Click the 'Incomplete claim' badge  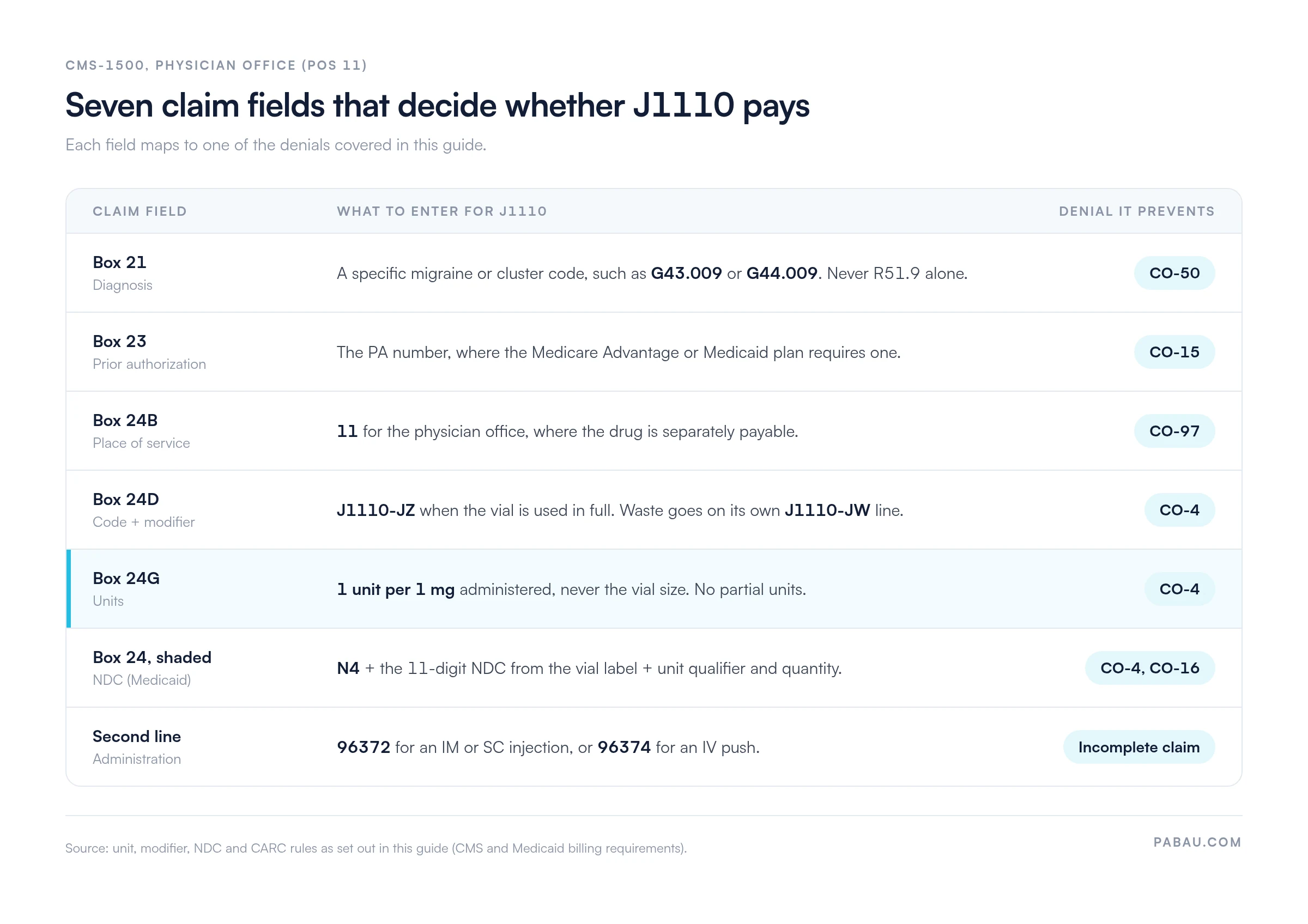1139,748
